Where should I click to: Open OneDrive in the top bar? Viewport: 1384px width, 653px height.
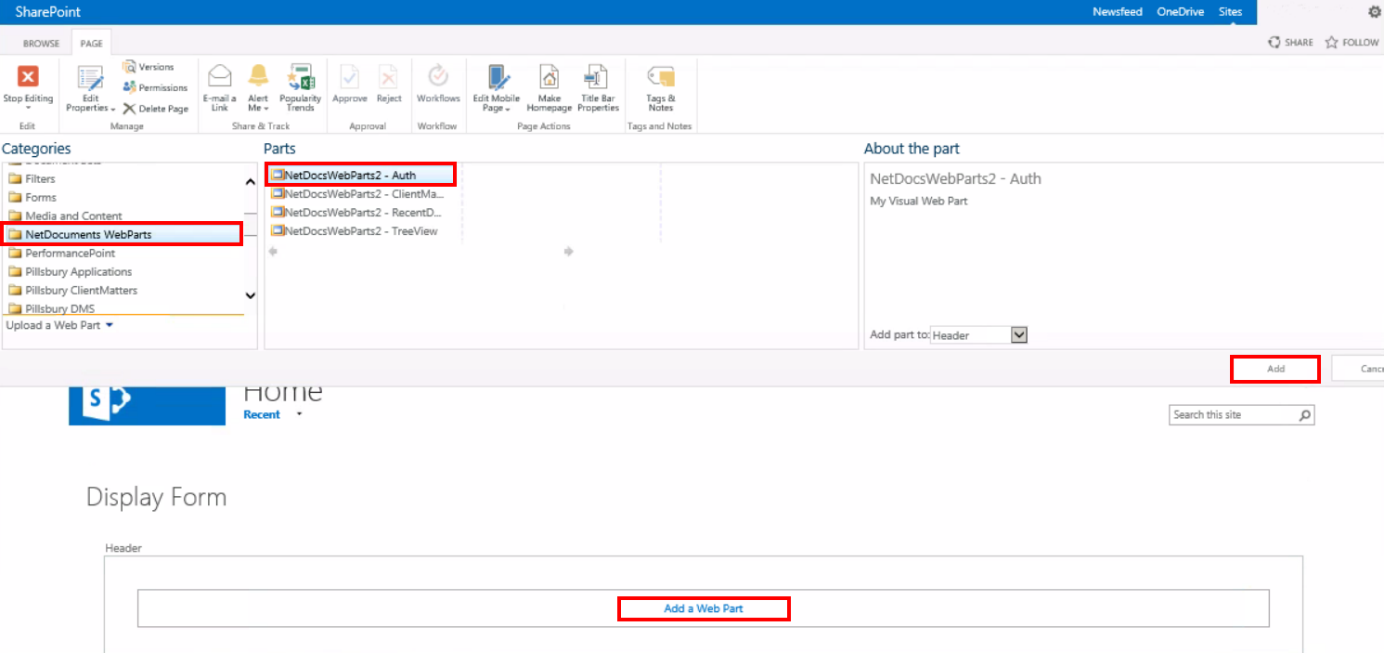(x=1180, y=12)
